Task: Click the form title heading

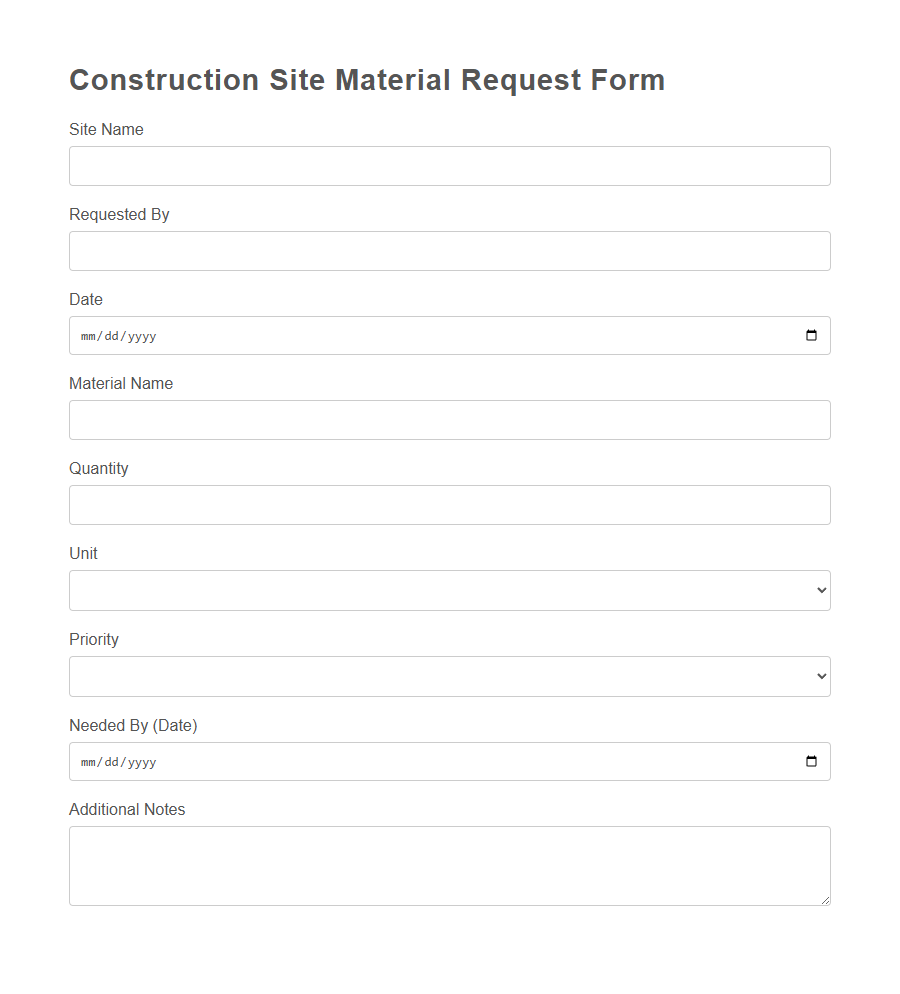Action: [x=366, y=80]
